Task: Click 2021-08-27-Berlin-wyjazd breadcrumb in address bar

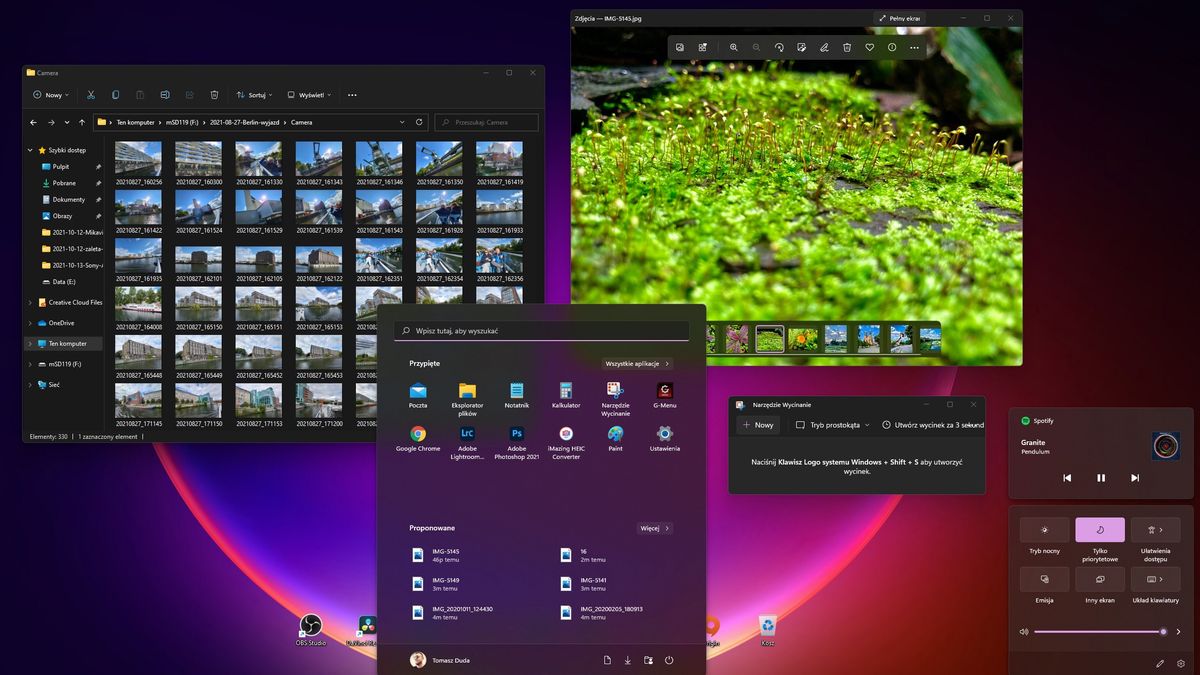Action: [246, 122]
